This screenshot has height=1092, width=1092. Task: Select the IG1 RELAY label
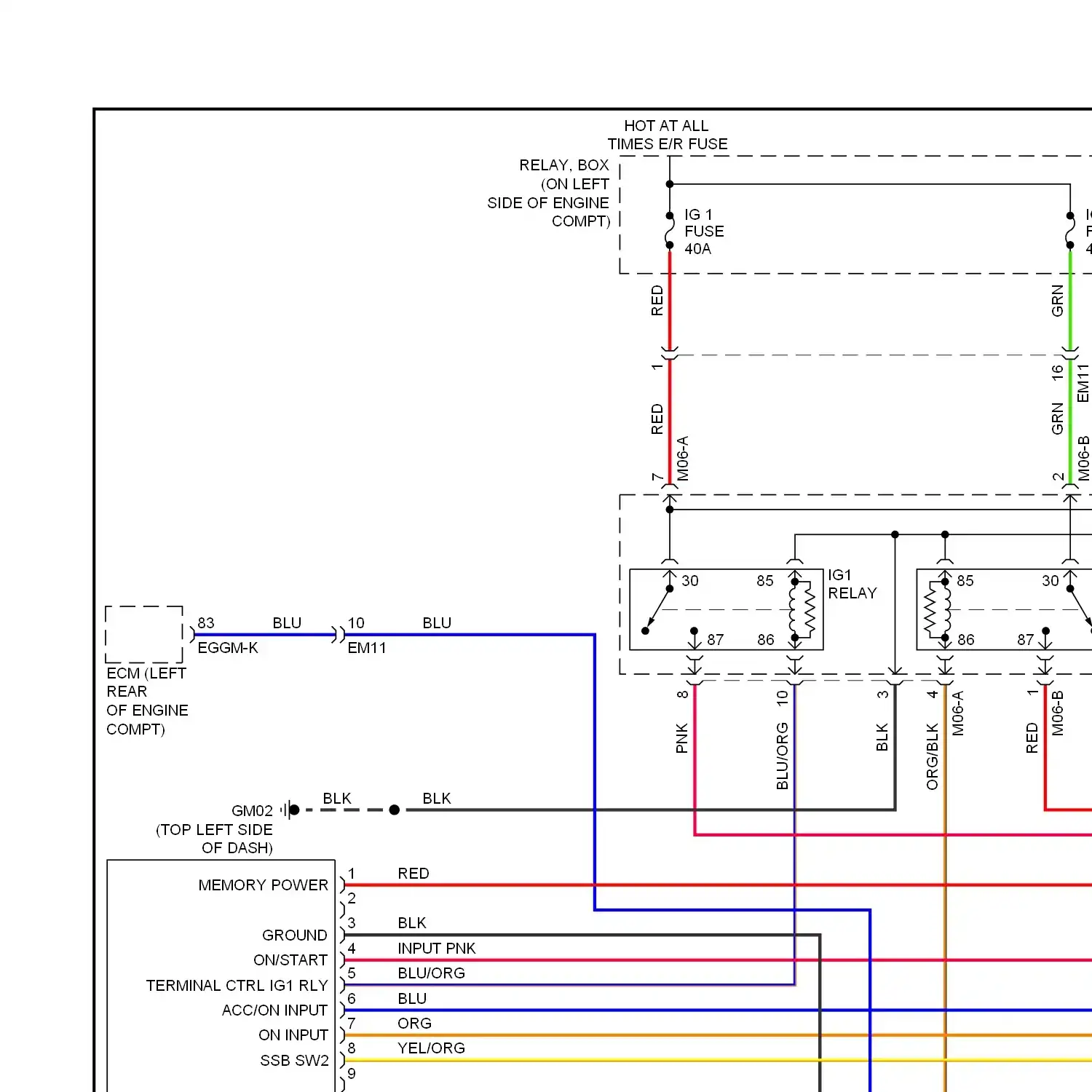point(852,584)
